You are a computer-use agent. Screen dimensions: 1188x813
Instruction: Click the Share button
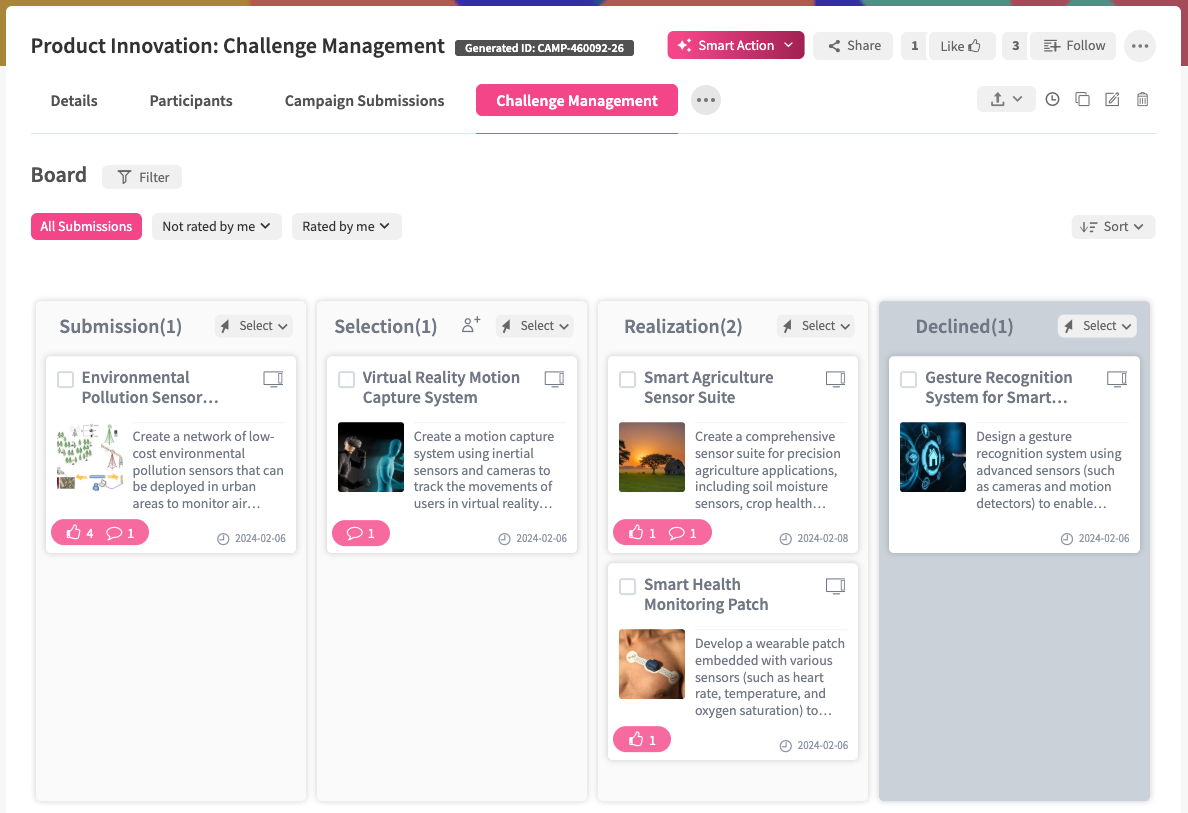(853, 46)
